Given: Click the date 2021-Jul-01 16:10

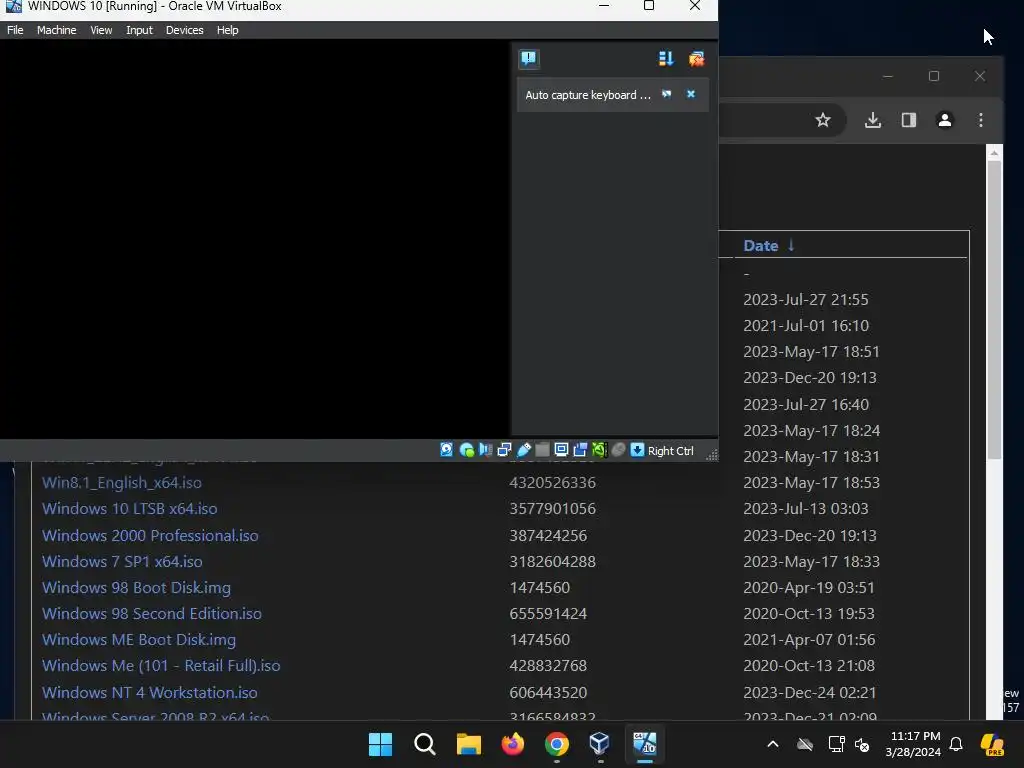Looking at the screenshot, I should [x=806, y=326].
